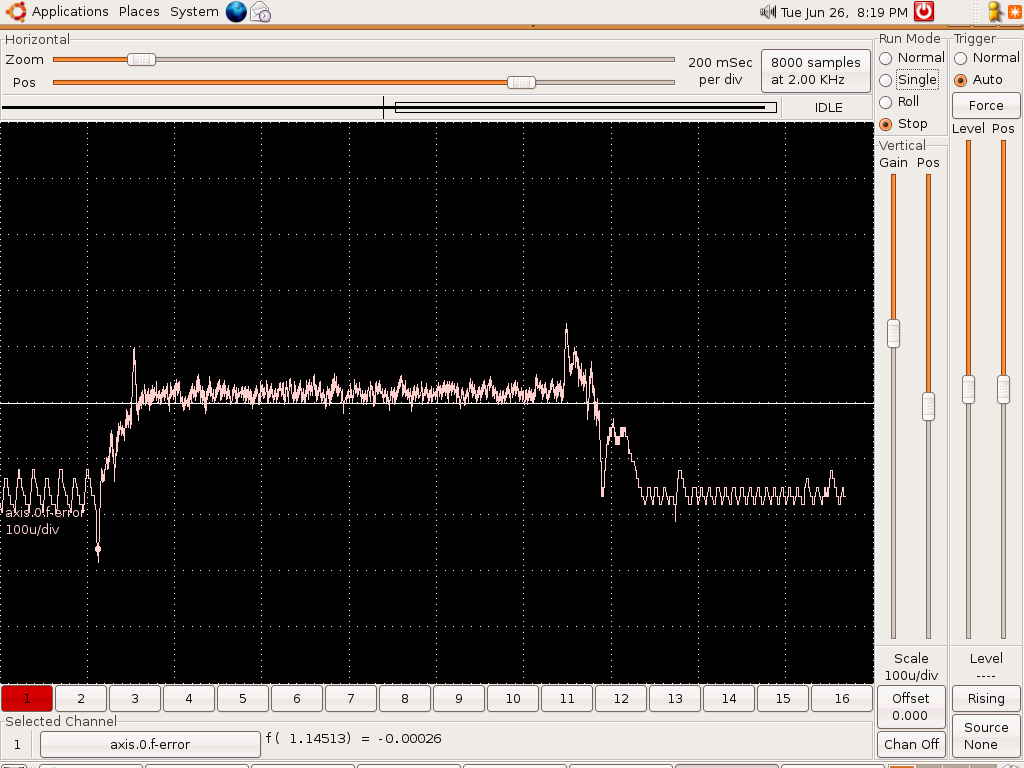Viewport: 1024px width, 768px height.
Task: Click the orange star tray icon
Action: (1015, 12)
